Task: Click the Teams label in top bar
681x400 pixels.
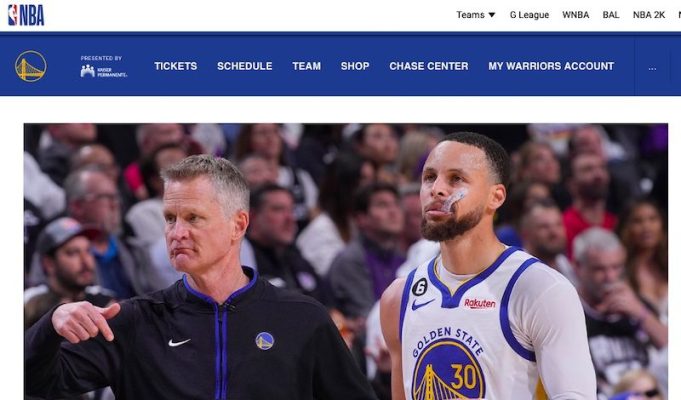Action: (470, 15)
